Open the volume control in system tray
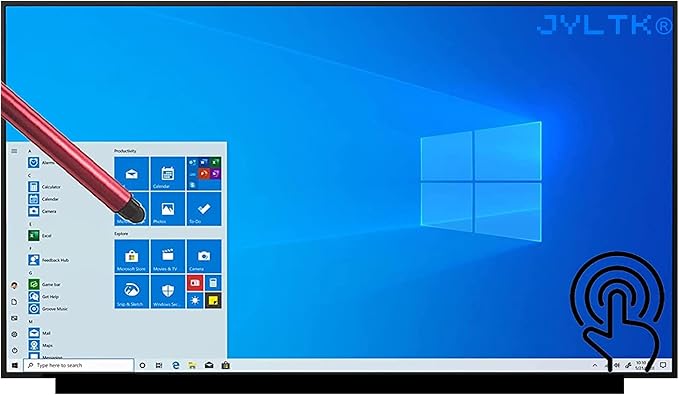 617,366
